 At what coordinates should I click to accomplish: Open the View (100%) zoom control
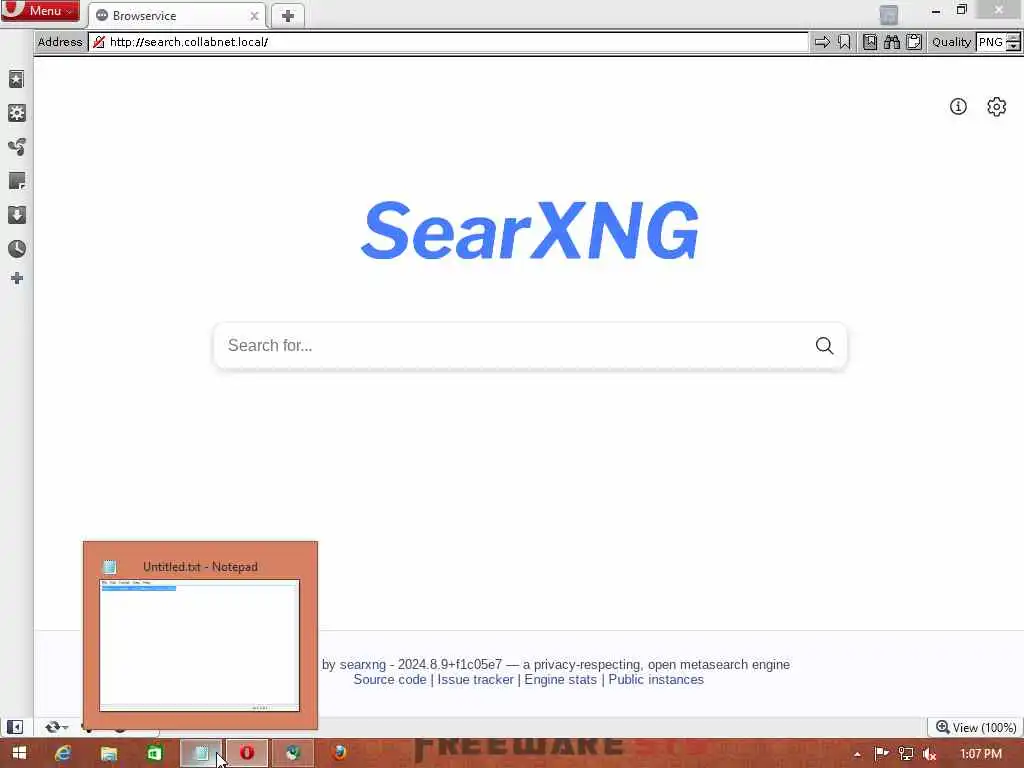pyautogui.click(x=976, y=727)
